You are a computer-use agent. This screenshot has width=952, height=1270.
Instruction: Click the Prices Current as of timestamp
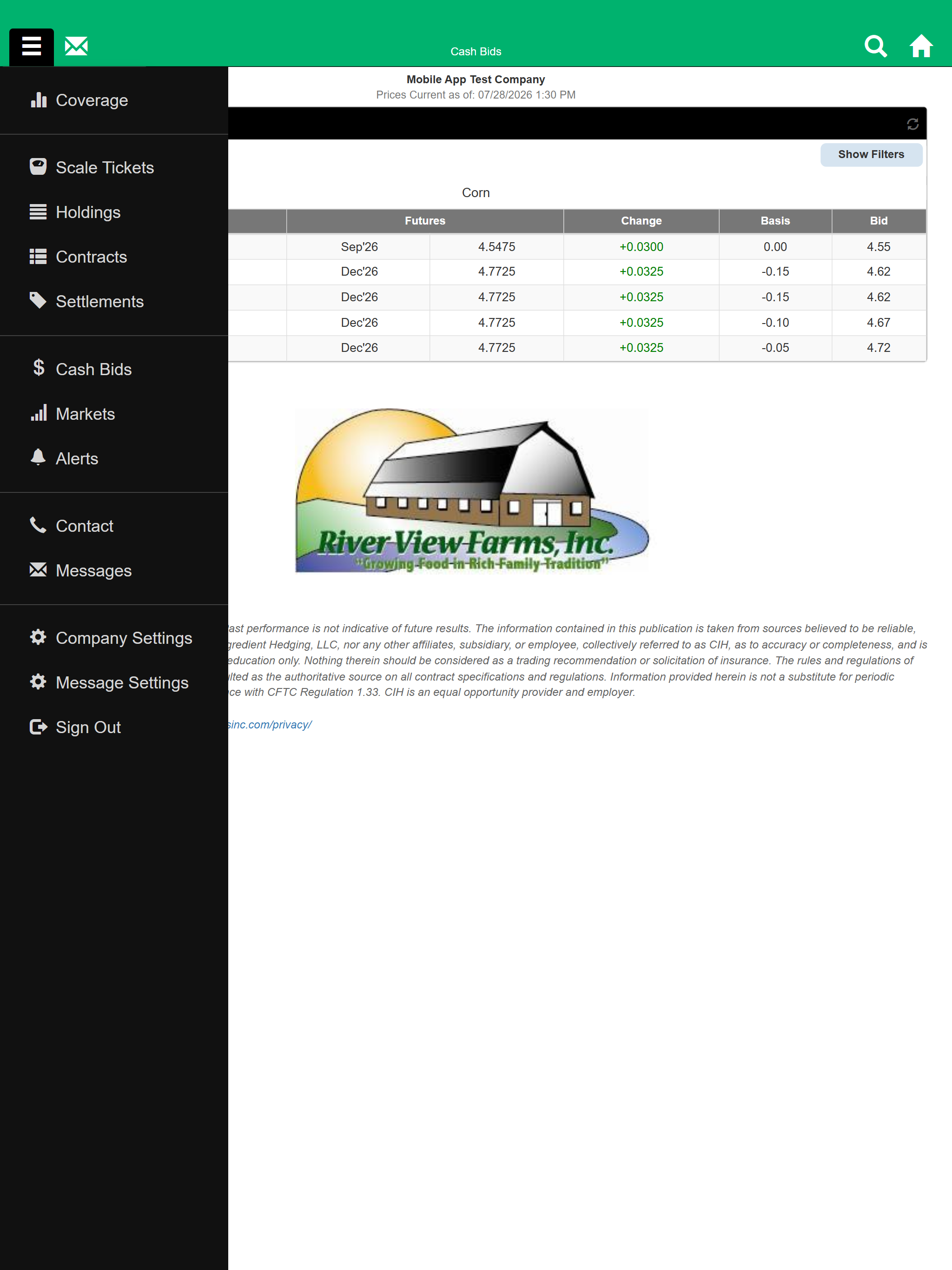coord(476,95)
